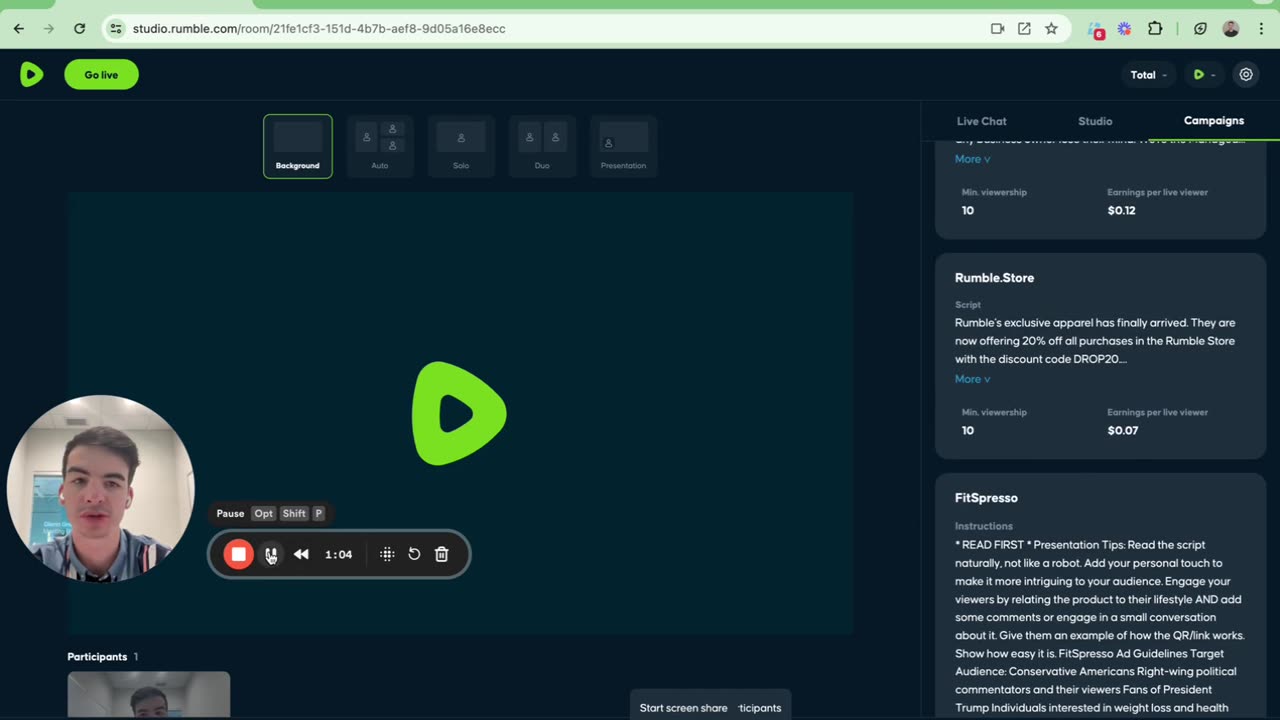Open camera permission icon in address bar
1280x720 pixels.
point(997,29)
